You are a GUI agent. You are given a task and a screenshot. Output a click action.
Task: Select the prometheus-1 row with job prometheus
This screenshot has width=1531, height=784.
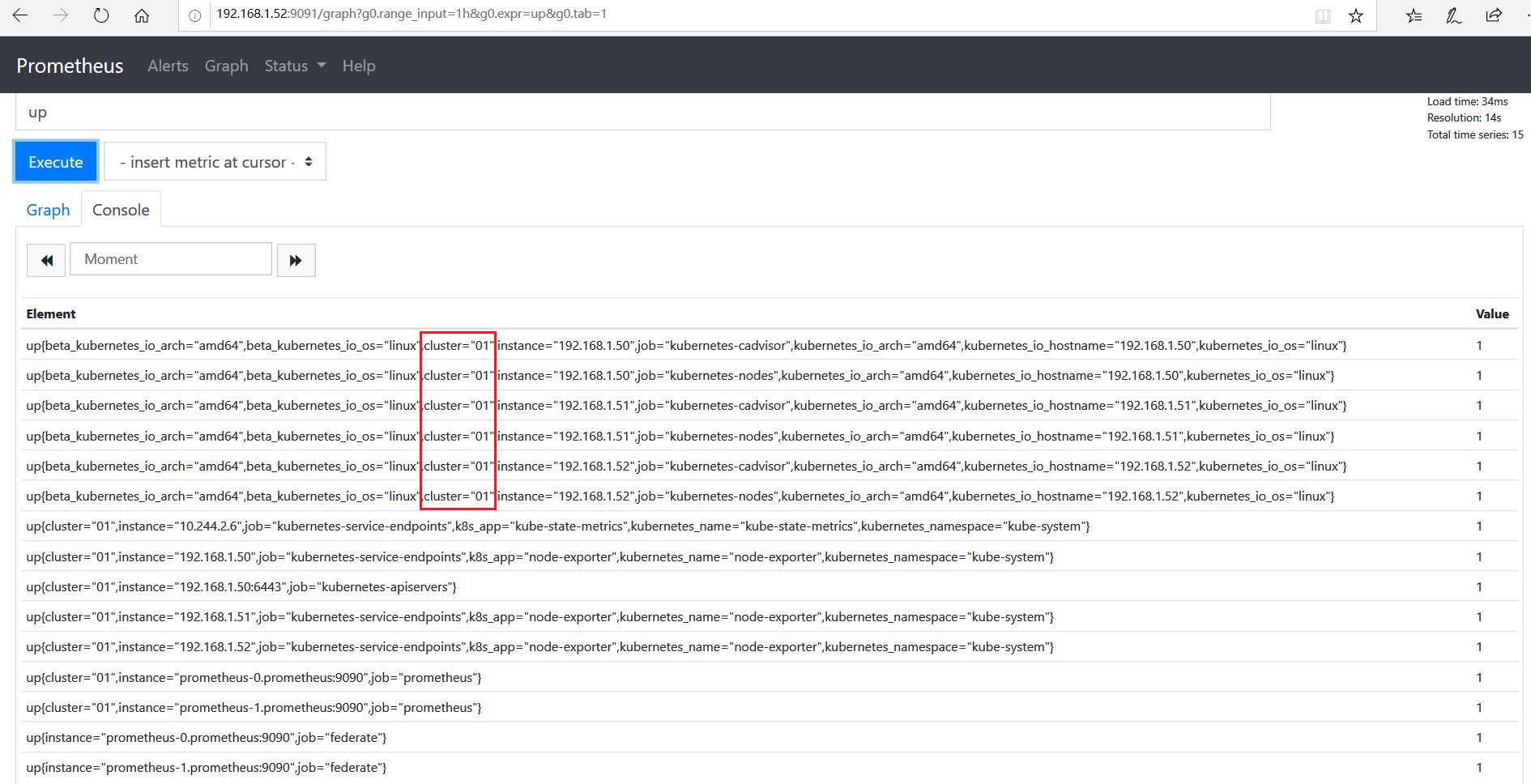click(x=769, y=707)
